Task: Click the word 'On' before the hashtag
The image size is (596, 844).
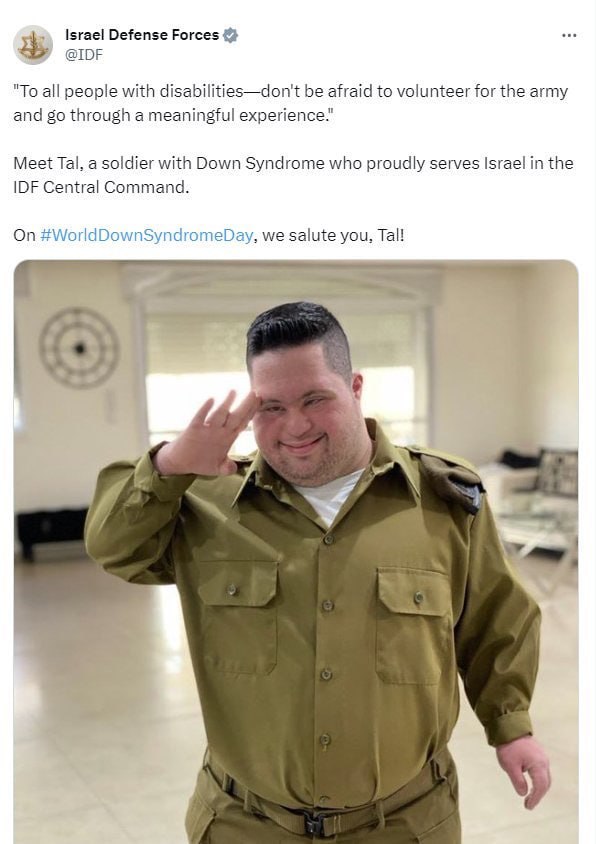Action: [24, 235]
